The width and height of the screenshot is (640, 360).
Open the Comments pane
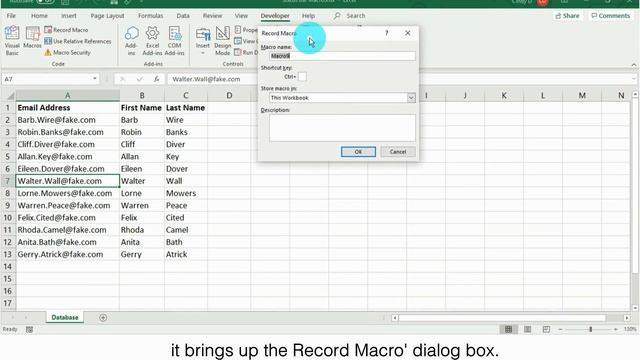click(611, 16)
